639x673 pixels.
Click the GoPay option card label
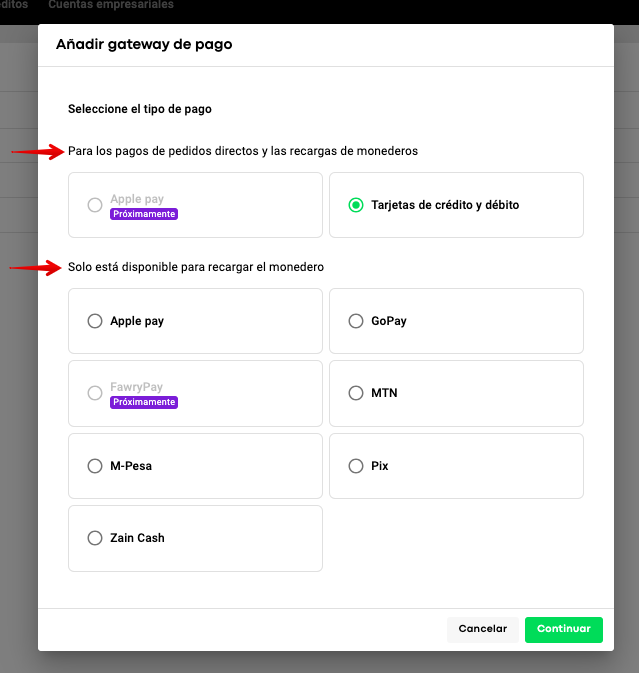click(388, 321)
